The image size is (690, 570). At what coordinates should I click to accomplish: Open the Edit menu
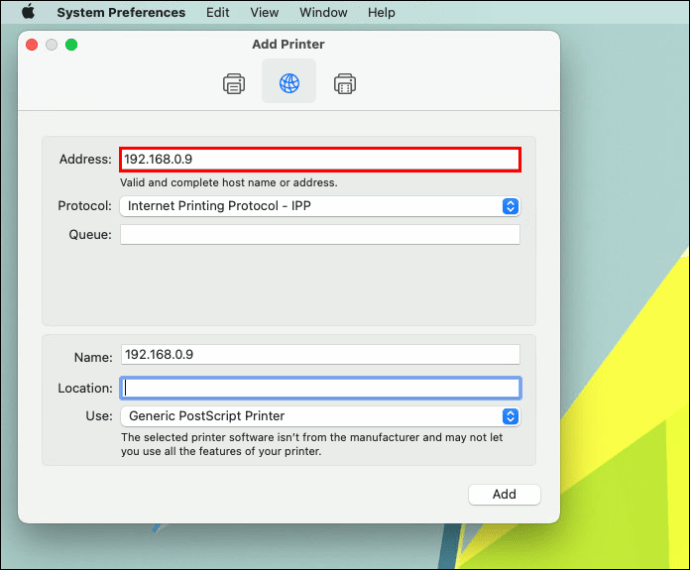(217, 13)
